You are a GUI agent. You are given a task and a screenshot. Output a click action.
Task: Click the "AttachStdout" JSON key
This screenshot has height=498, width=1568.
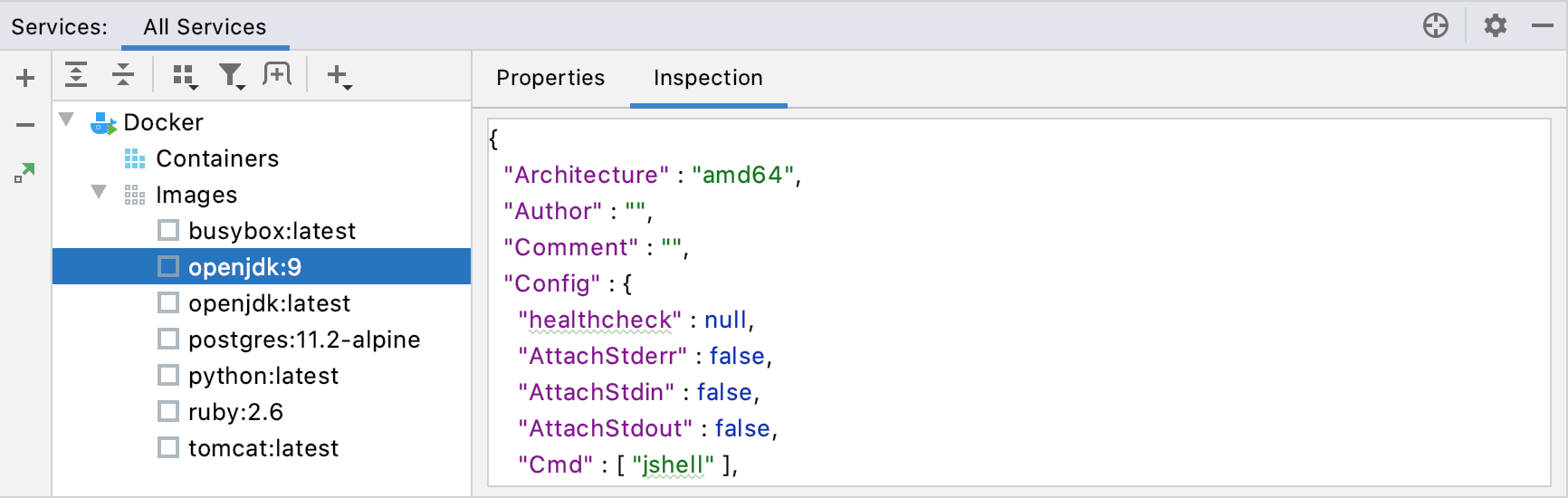click(x=606, y=428)
